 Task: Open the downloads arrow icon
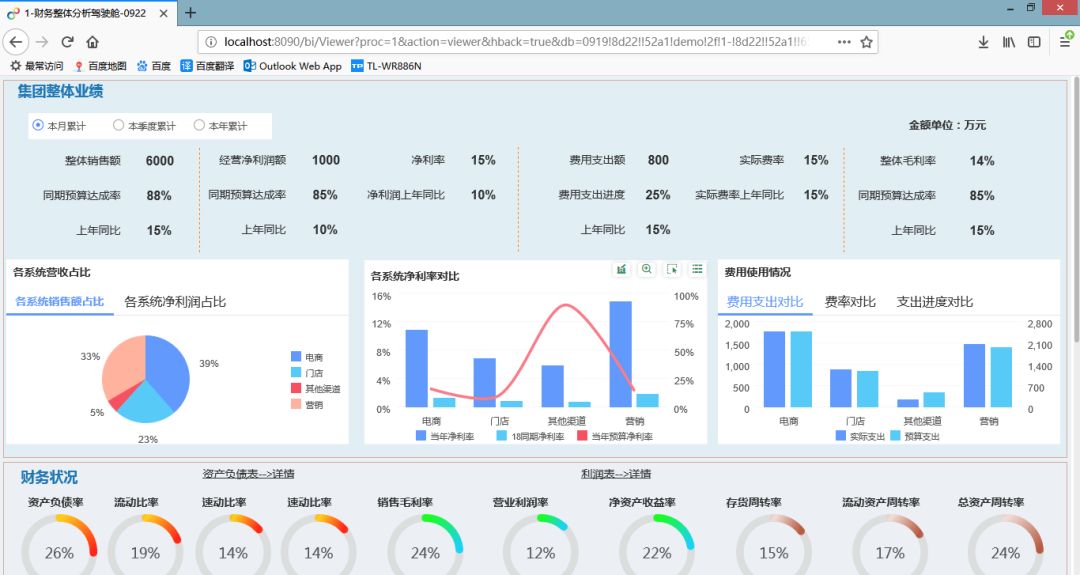click(984, 42)
